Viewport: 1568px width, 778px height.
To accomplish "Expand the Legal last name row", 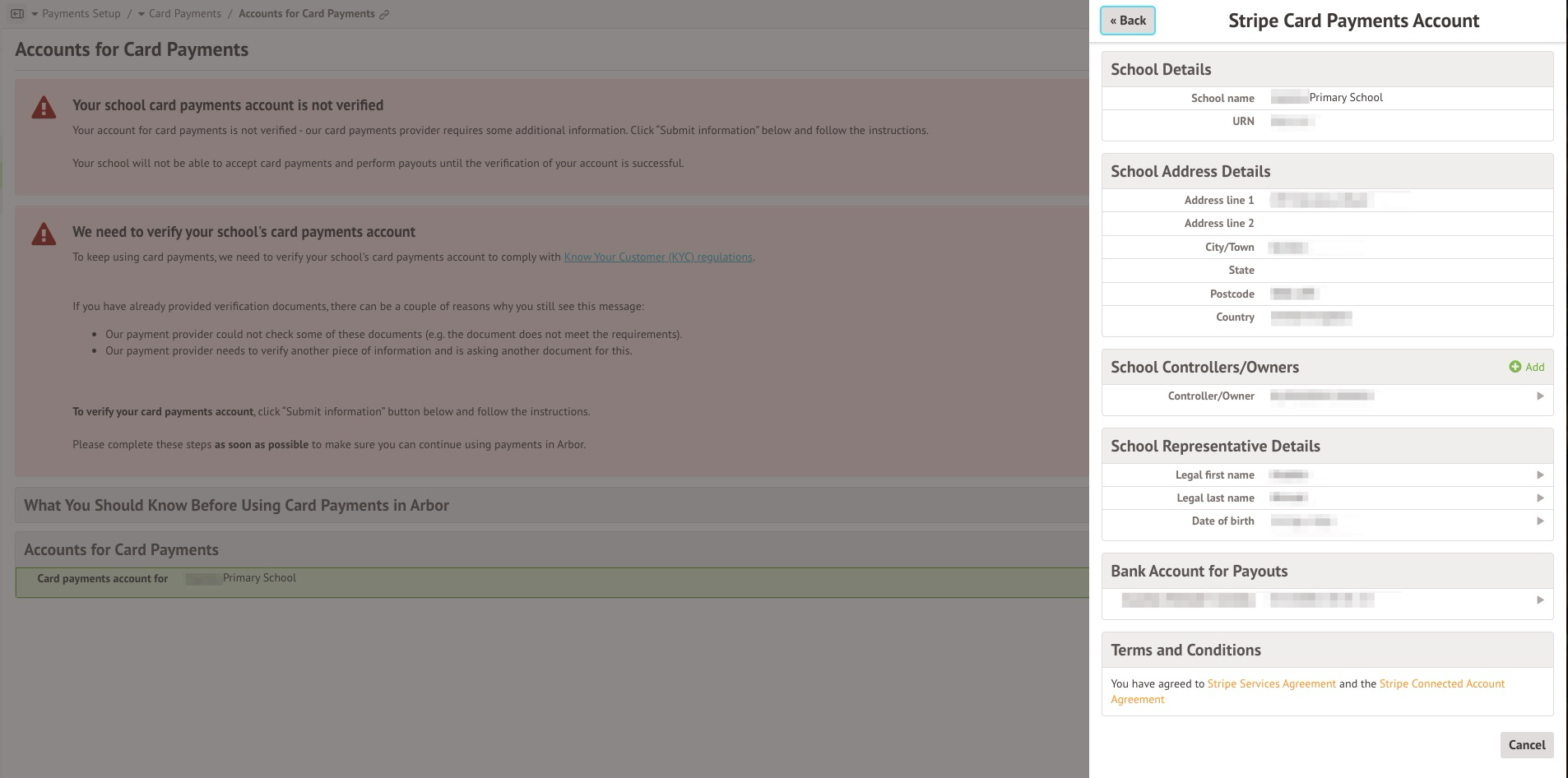I will point(1539,498).
